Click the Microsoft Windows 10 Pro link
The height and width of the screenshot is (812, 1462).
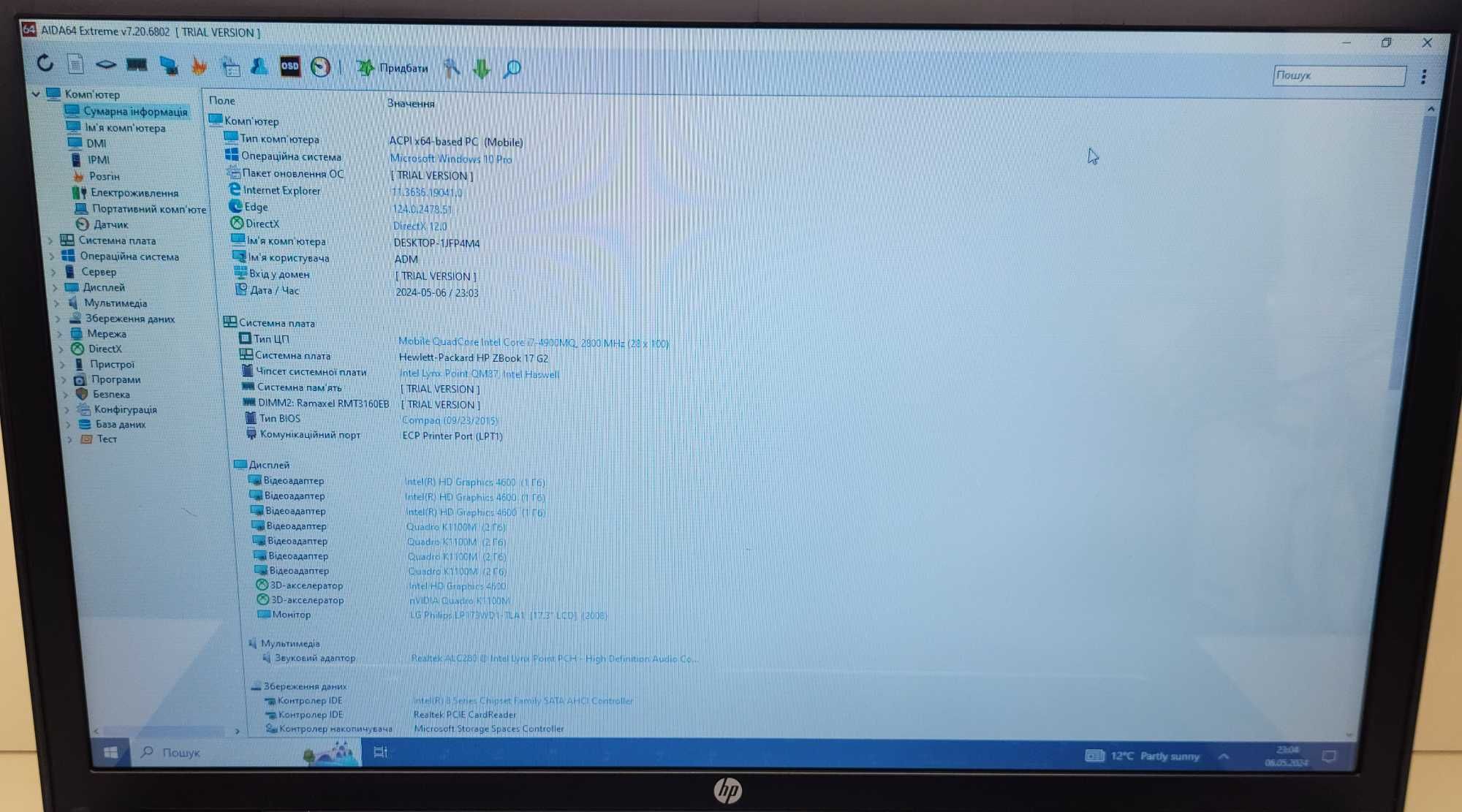[x=453, y=158]
